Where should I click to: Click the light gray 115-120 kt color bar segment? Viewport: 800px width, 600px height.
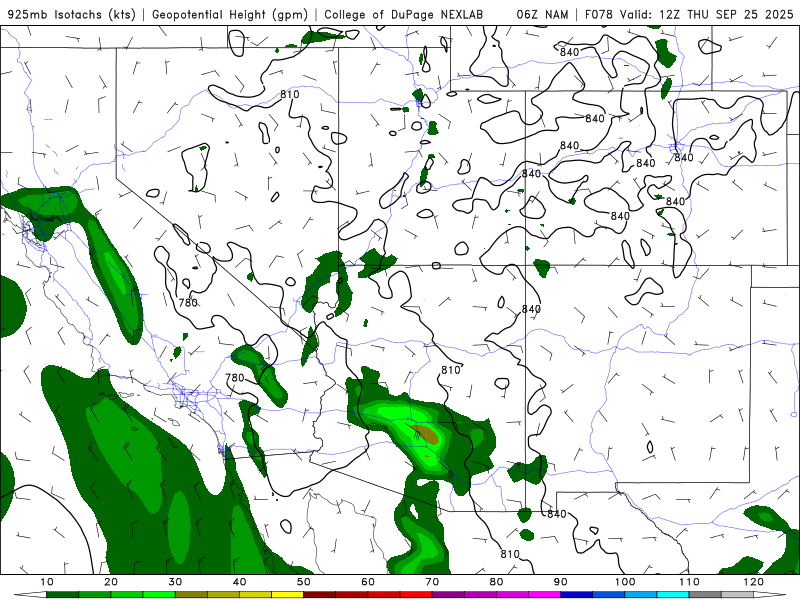(737, 595)
